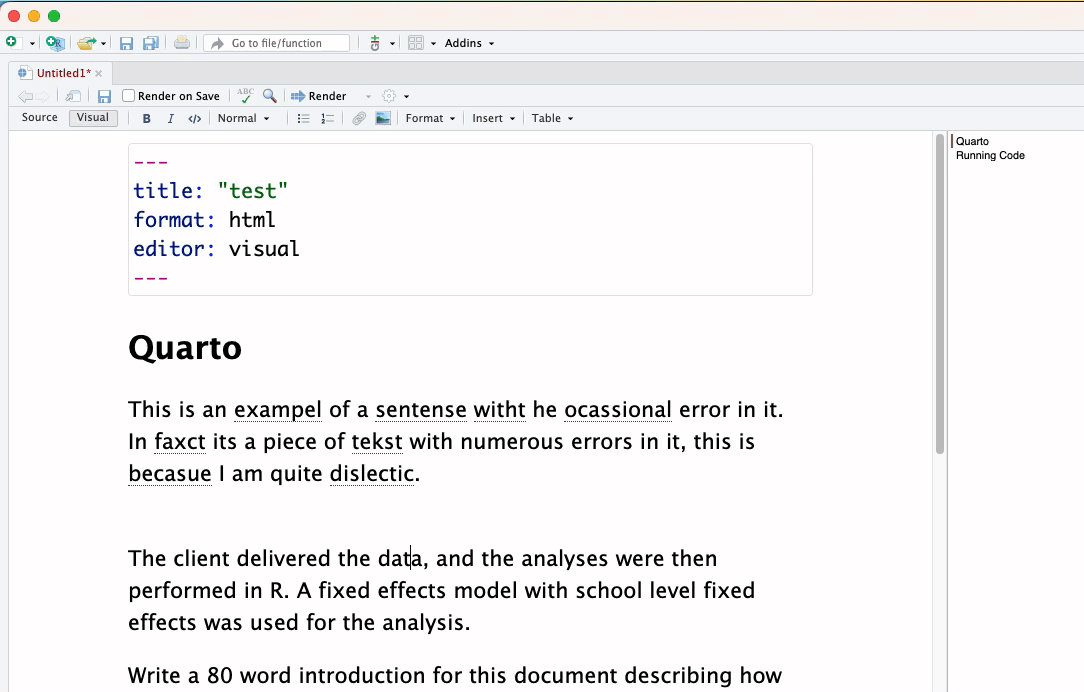
Task: Enable the Render on Save checkbox
Action: [x=129, y=95]
